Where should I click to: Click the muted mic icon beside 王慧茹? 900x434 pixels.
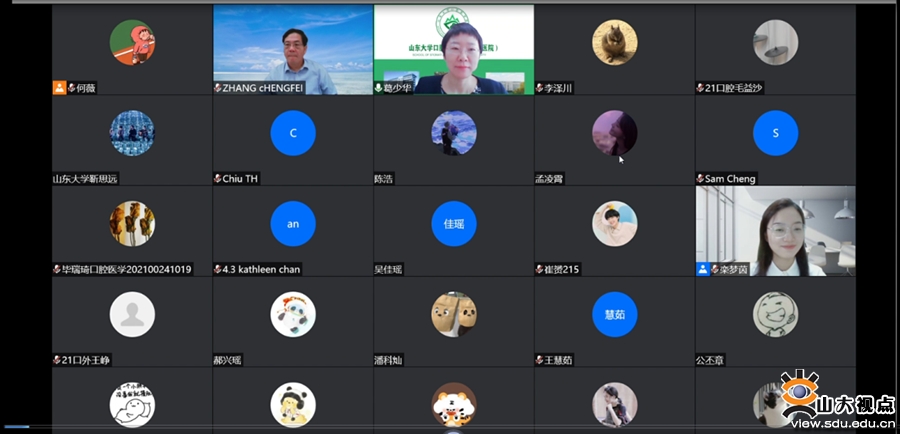tap(540, 360)
